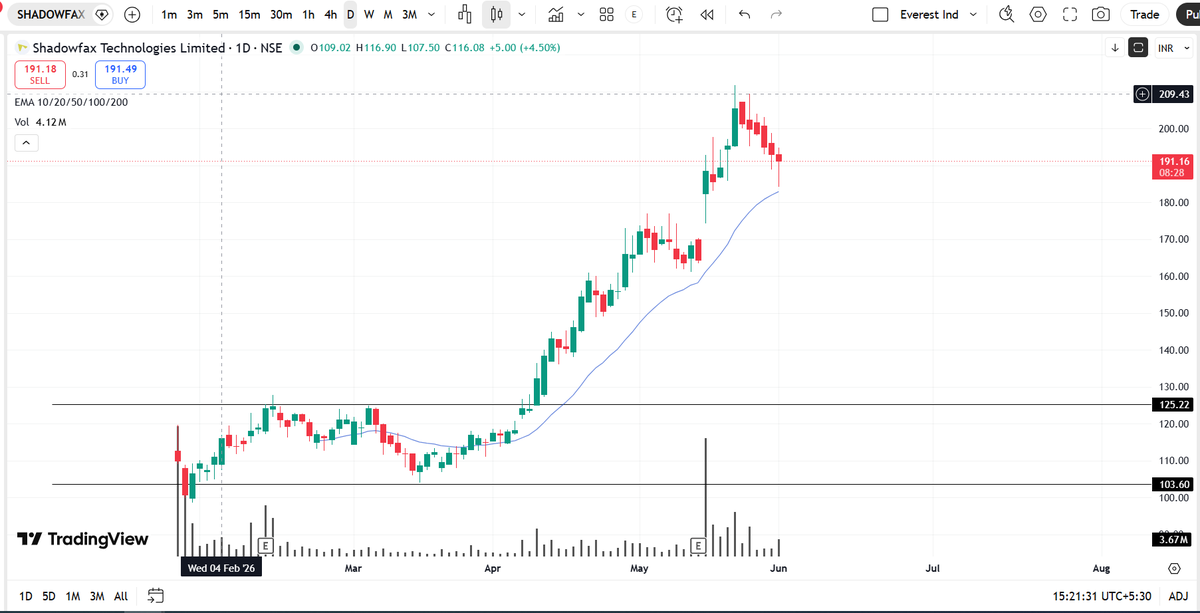This screenshot has height=613, width=1200.
Task: Expand the dropdown arrow beside the Indicators icon
Action: [x=579, y=14]
